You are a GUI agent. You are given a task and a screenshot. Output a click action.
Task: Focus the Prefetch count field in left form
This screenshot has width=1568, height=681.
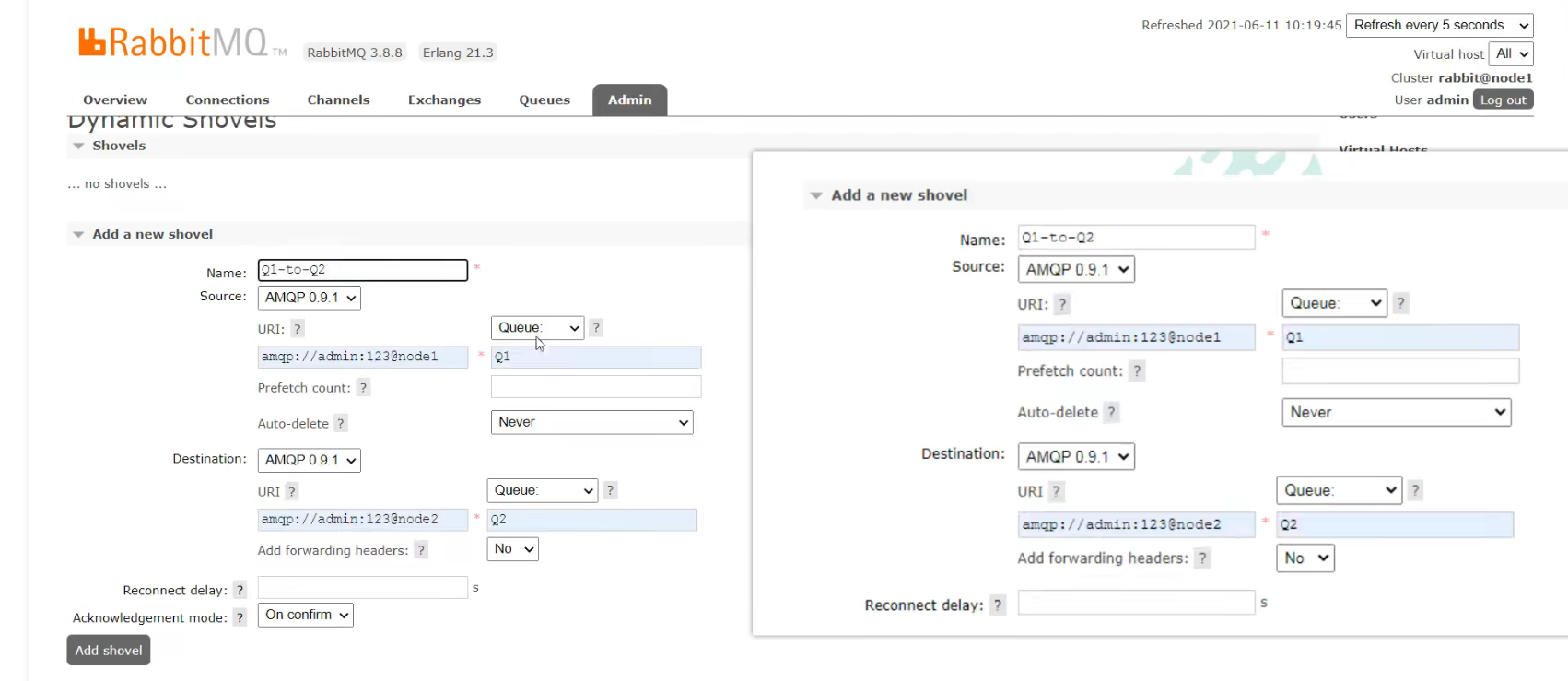[596, 386]
